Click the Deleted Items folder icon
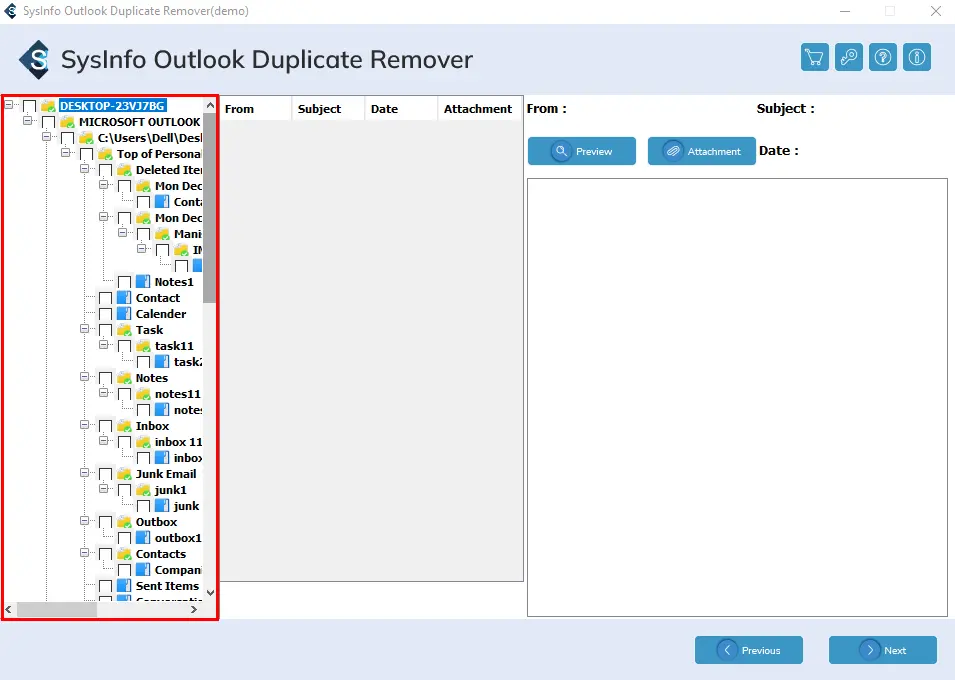The width and height of the screenshot is (955, 680). pos(124,170)
